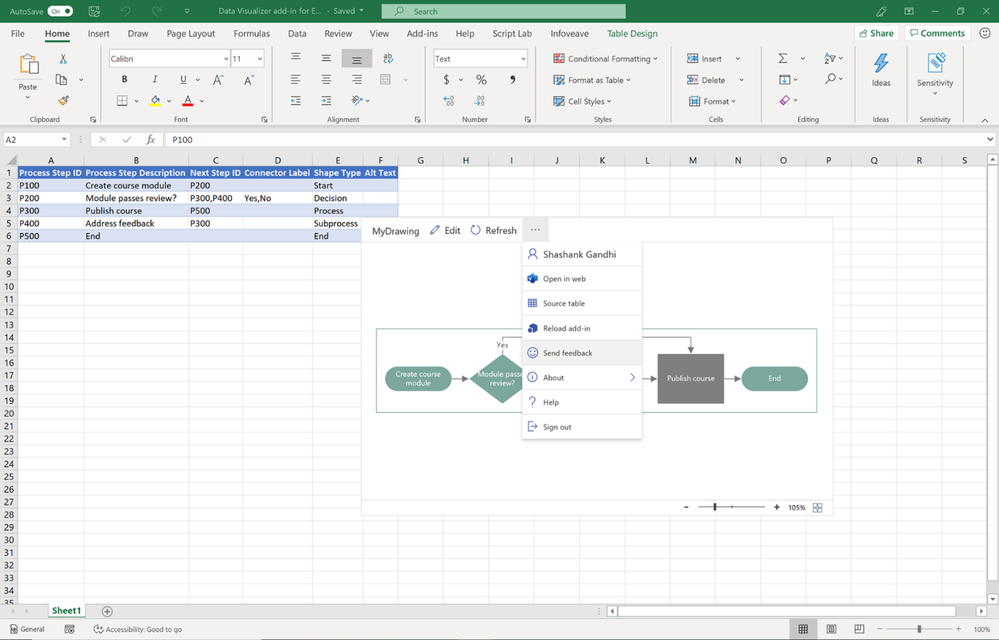Screen dimensions: 999x640
Task: Click the fit-to-view icon beside 105%
Action: (x=818, y=508)
